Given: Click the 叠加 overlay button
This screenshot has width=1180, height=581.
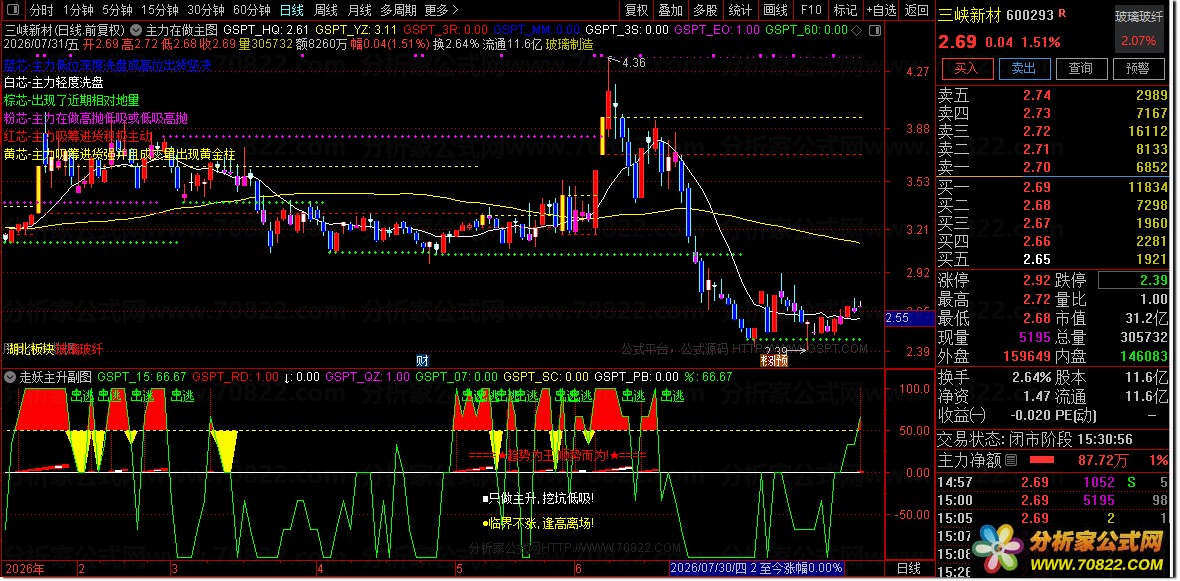Looking at the screenshot, I should click(671, 11).
